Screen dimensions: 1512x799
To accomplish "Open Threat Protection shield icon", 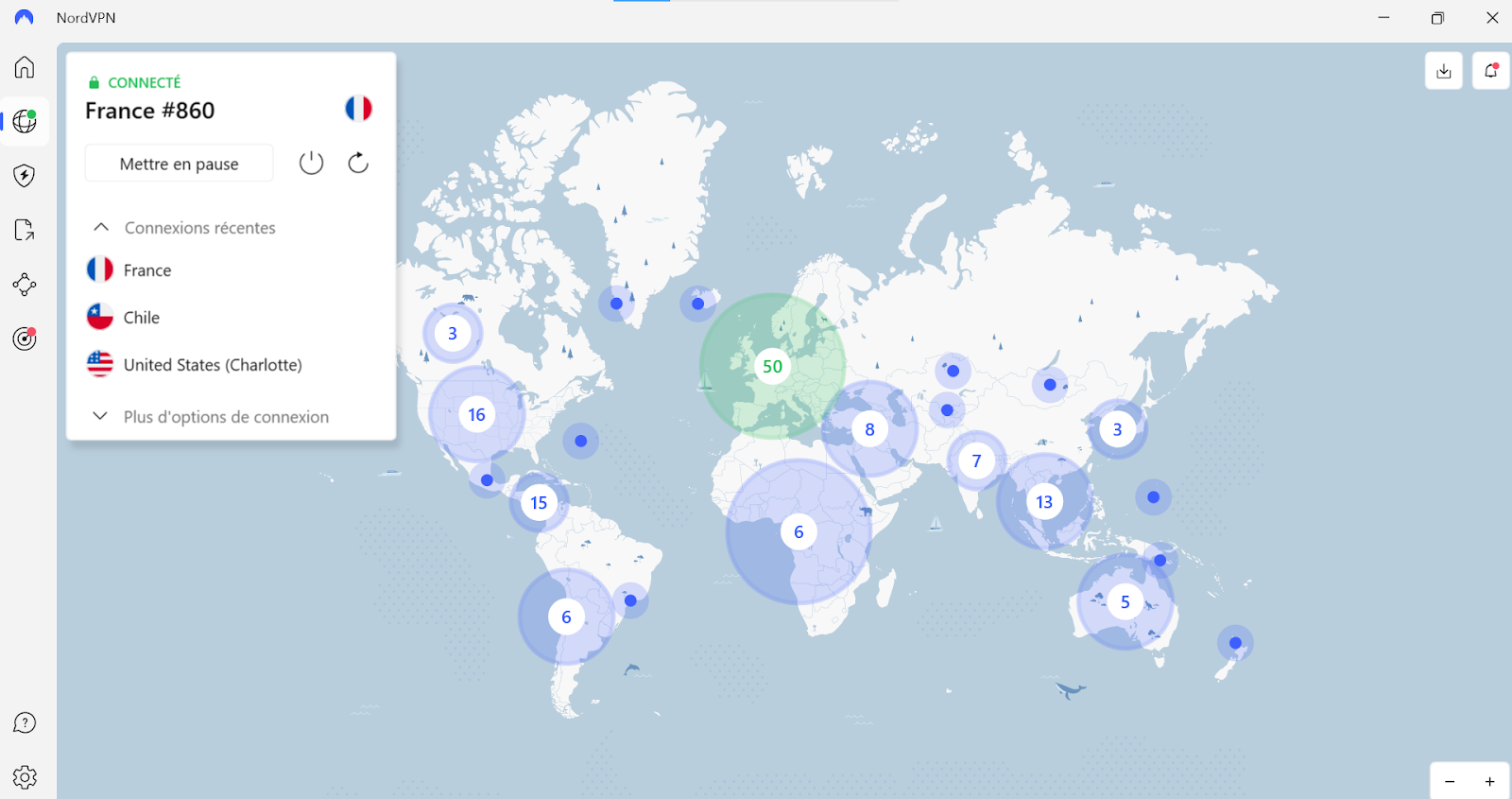I will pyautogui.click(x=25, y=176).
